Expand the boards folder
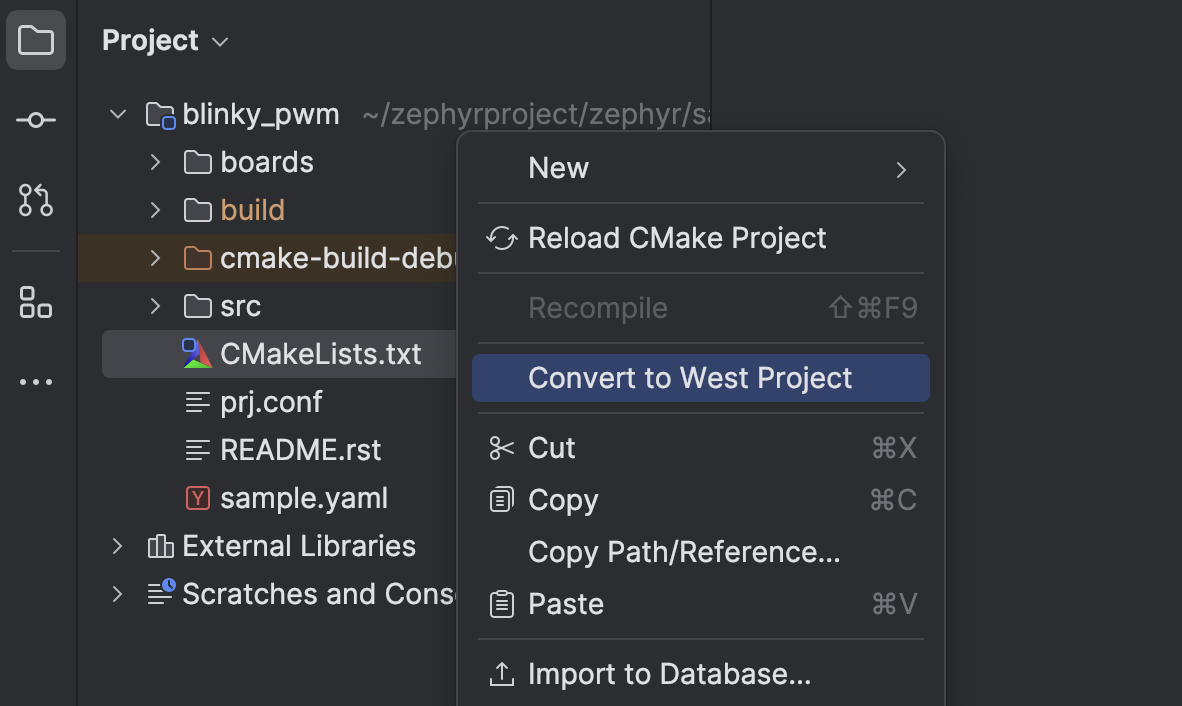 (x=154, y=161)
